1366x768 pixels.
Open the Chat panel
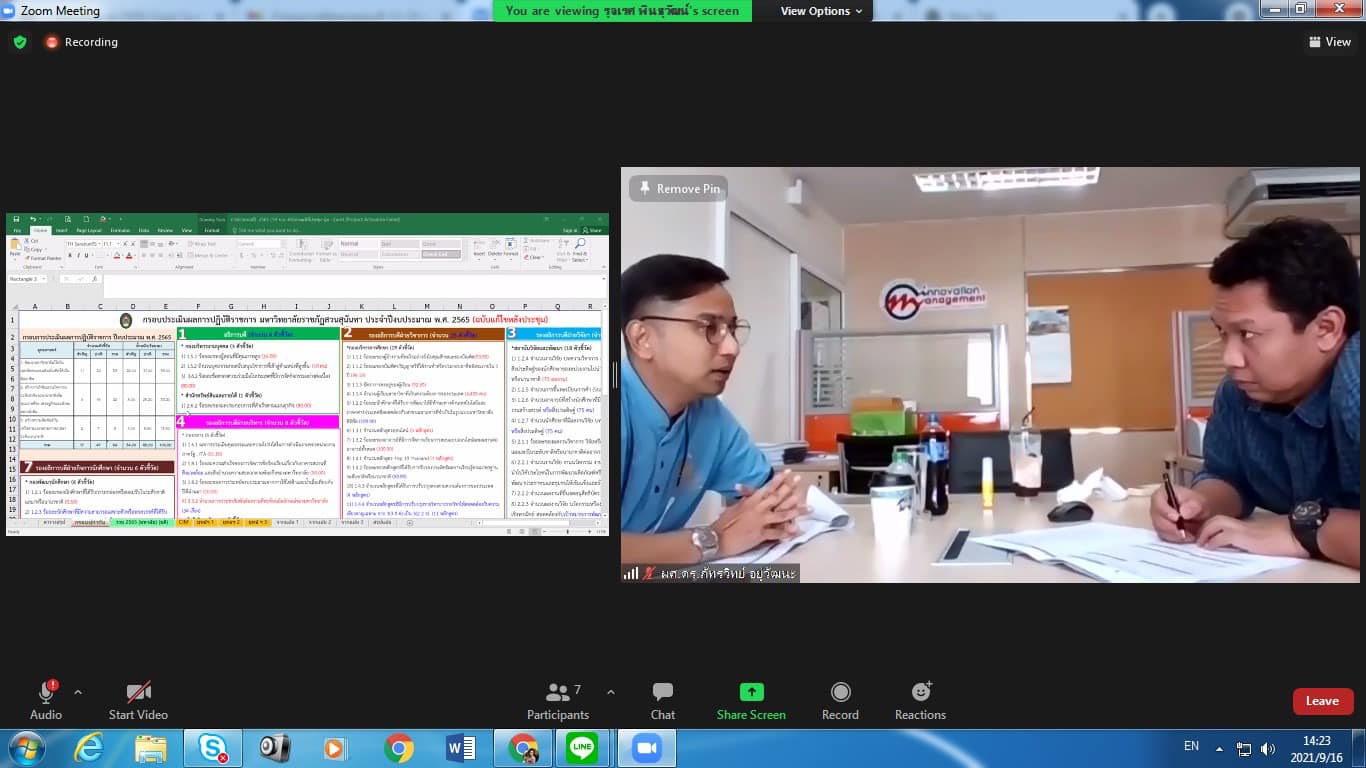(x=662, y=692)
